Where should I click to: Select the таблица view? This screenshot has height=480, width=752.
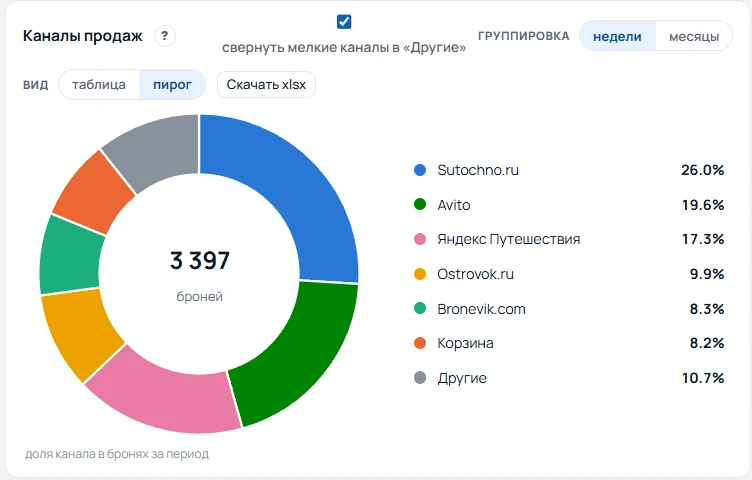pyautogui.click(x=99, y=85)
